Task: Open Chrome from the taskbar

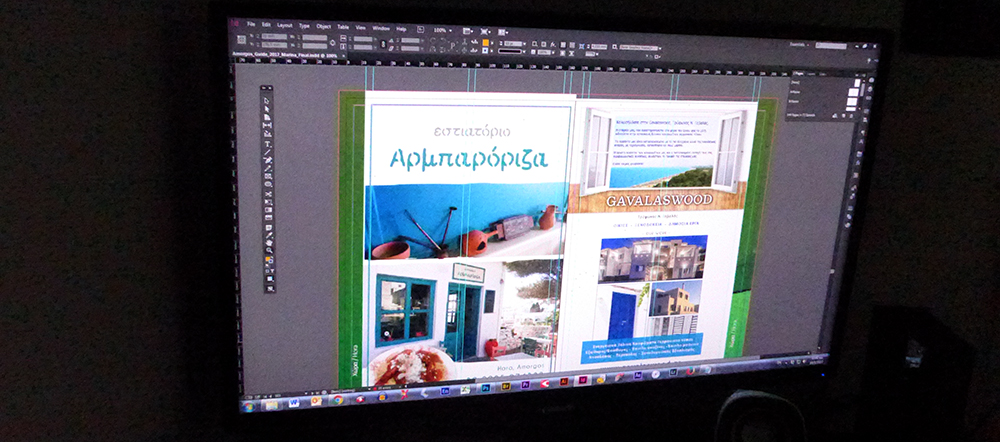Action: [337, 400]
